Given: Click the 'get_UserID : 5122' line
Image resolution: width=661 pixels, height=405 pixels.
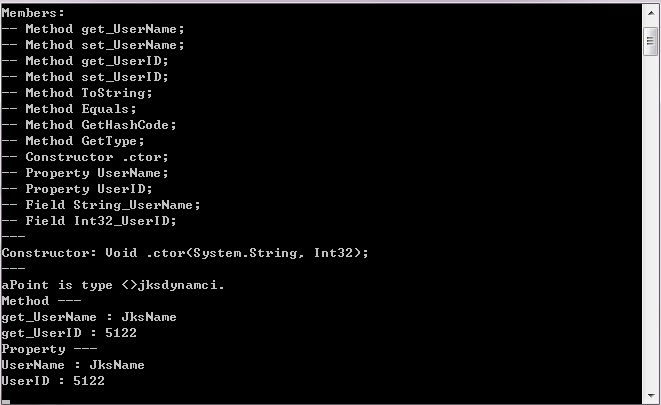Looking at the screenshot, I should 69,333.
